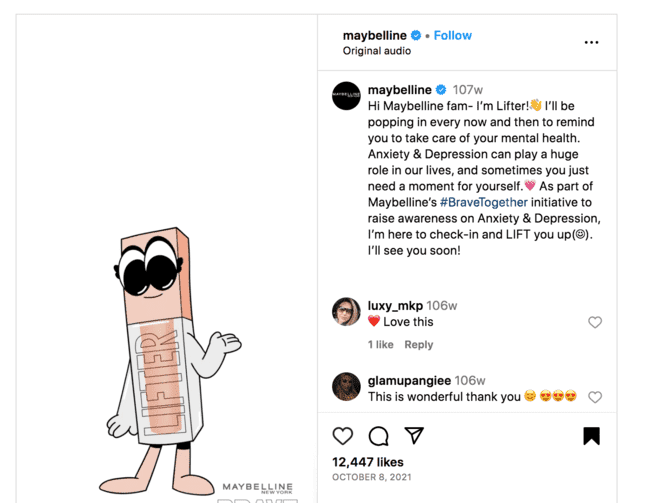
Task: Open the Original audio link
Action: (x=378, y=50)
